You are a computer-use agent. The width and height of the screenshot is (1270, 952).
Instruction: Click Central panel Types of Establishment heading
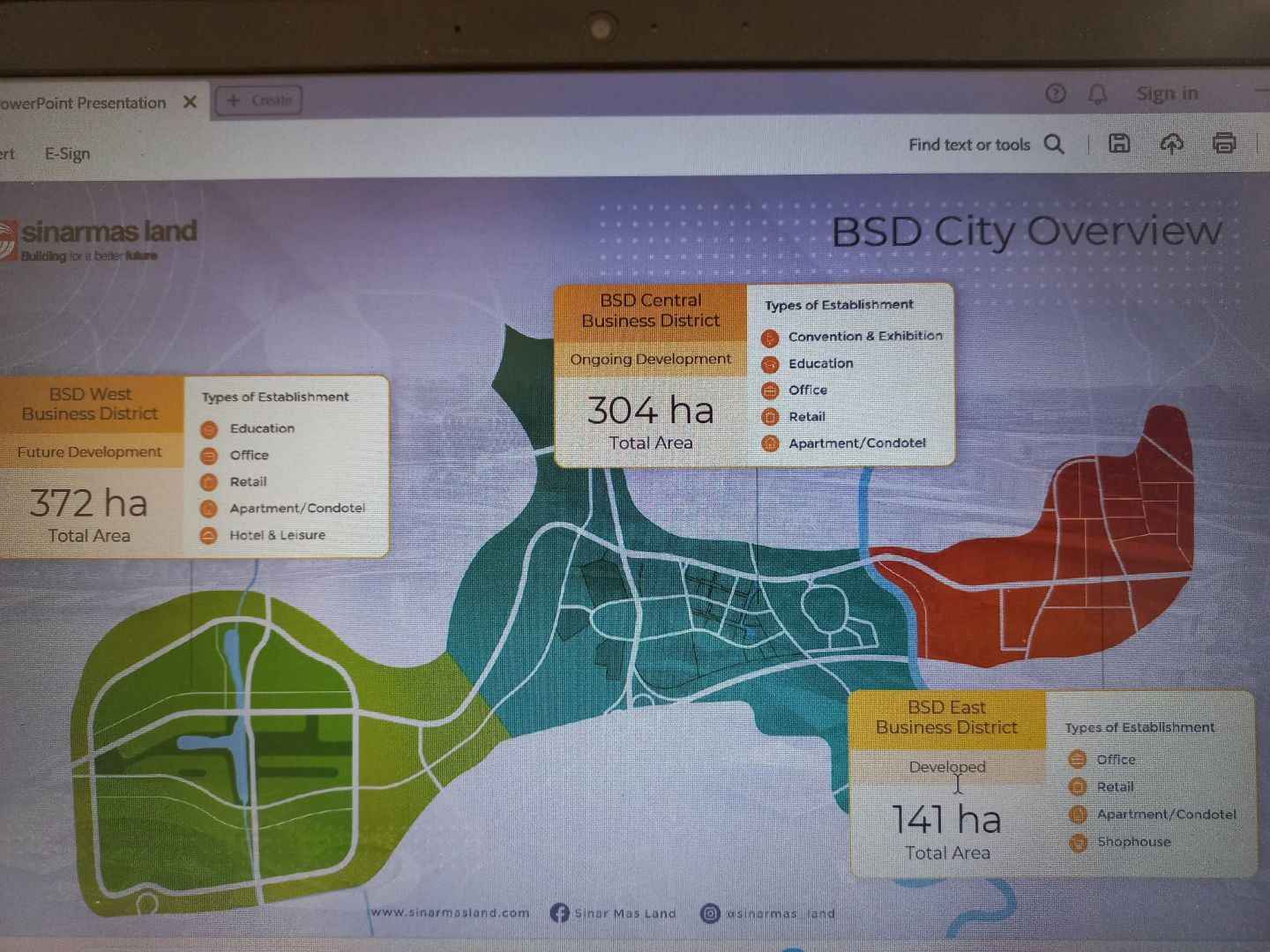click(x=839, y=305)
